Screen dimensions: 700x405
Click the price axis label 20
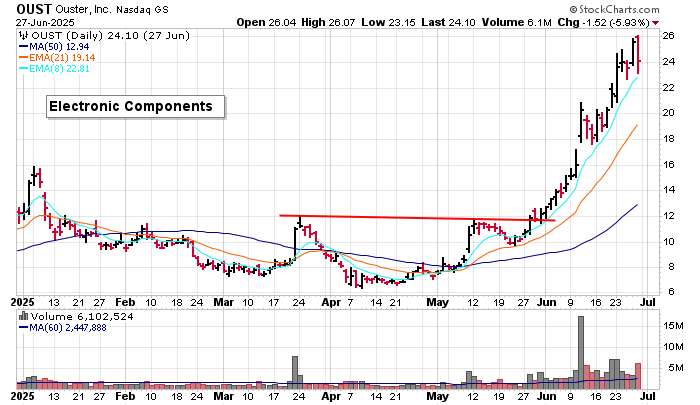[x=668, y=113]
